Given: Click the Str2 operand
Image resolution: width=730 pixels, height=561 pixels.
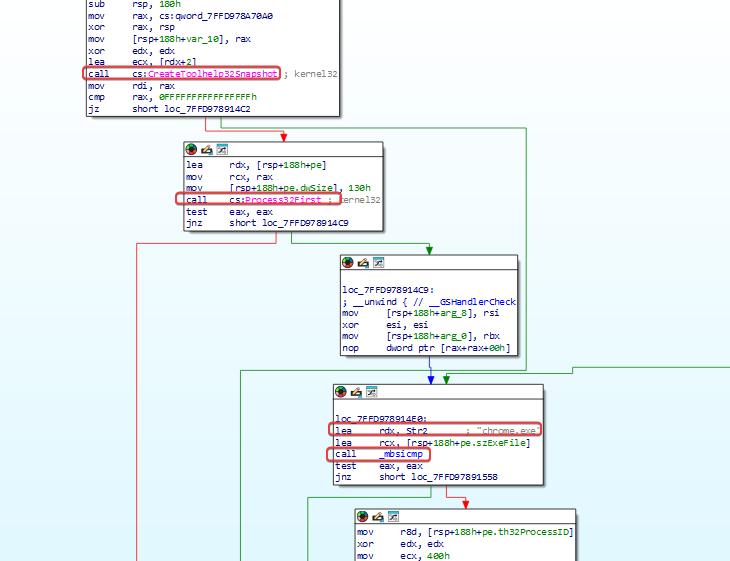Looking at the screenshot, I should [417, 431].
